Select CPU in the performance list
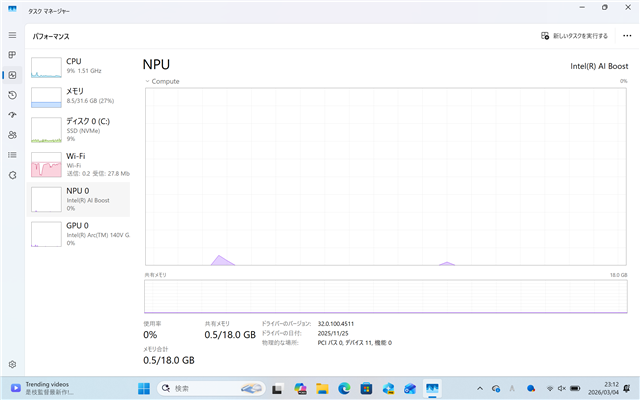Image resolution: width=640 pixels, height=400 pixels. point(78,66)
